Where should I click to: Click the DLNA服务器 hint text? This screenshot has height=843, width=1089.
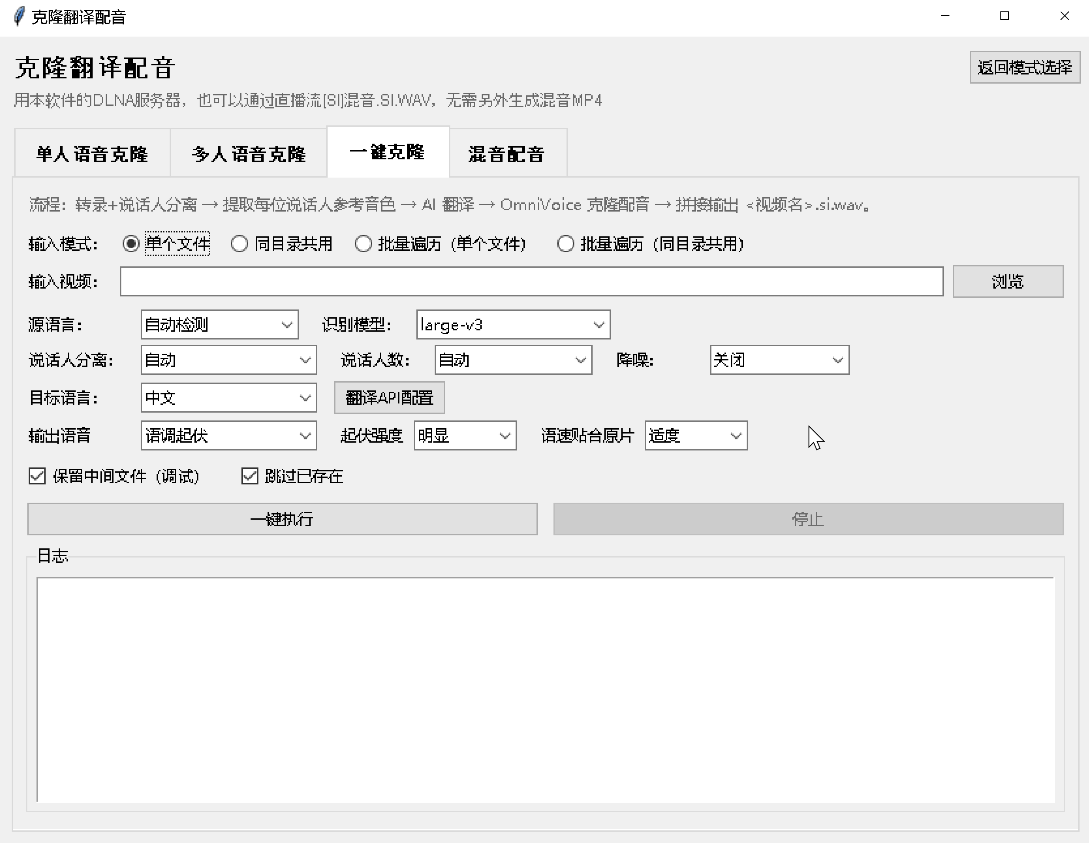308,101
